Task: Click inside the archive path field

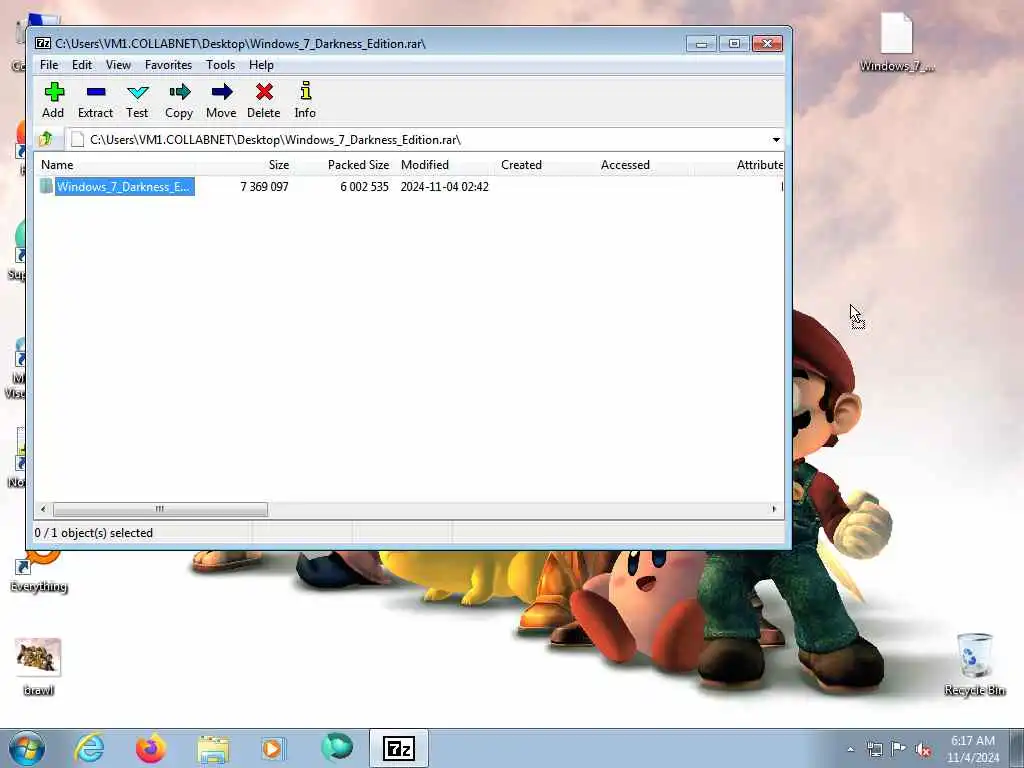Action: point(418,140)
